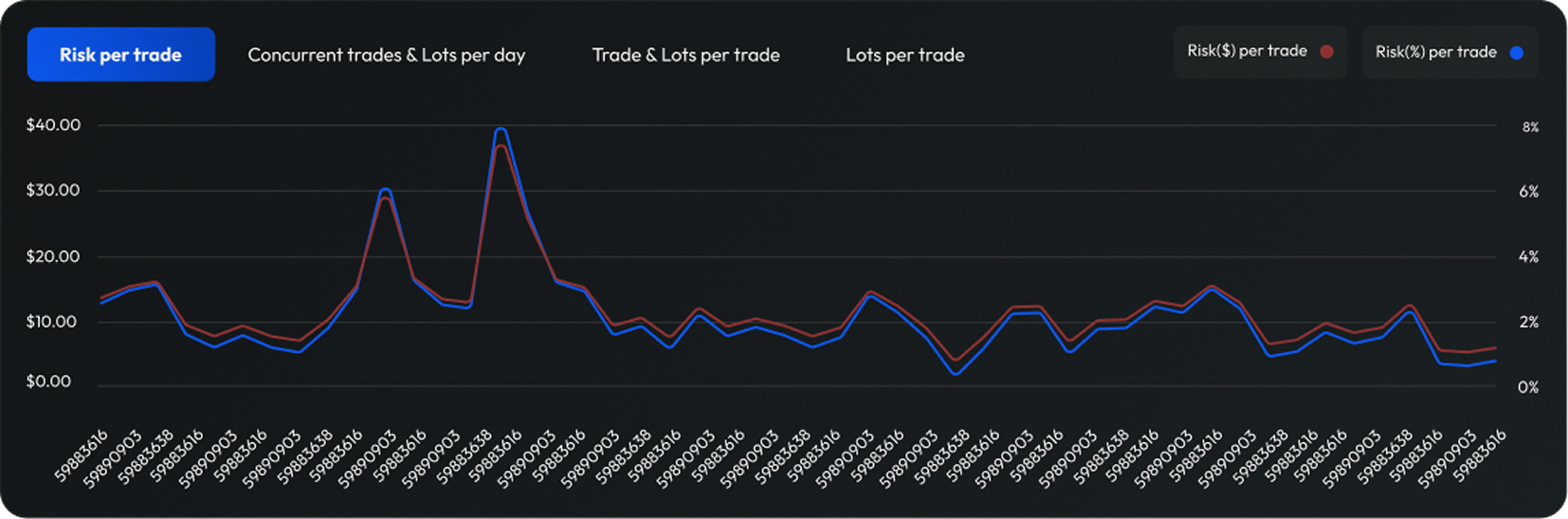Click the second-highest chart peak near $30

click(x=385, y=190)
